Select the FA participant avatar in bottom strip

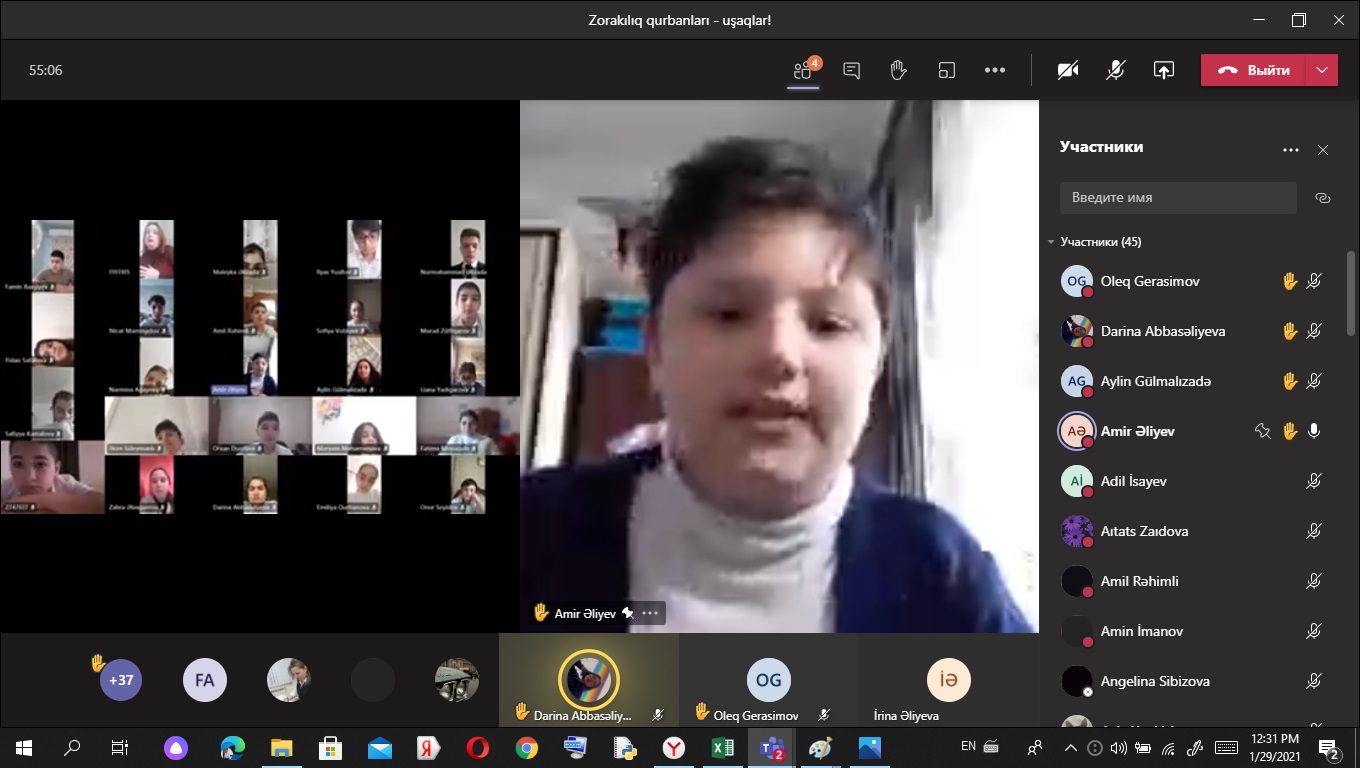click(x=204, y=680)
